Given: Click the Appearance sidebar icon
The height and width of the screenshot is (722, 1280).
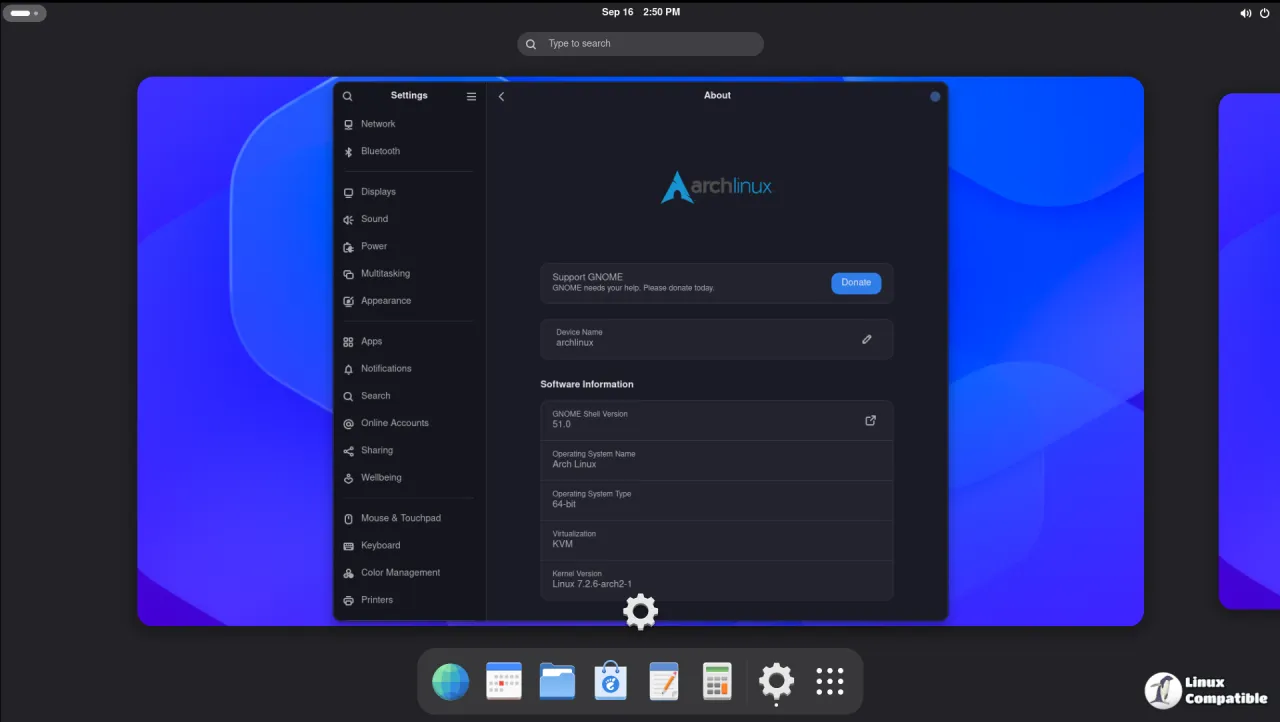Looking at the screenshot, I should 348,301.
